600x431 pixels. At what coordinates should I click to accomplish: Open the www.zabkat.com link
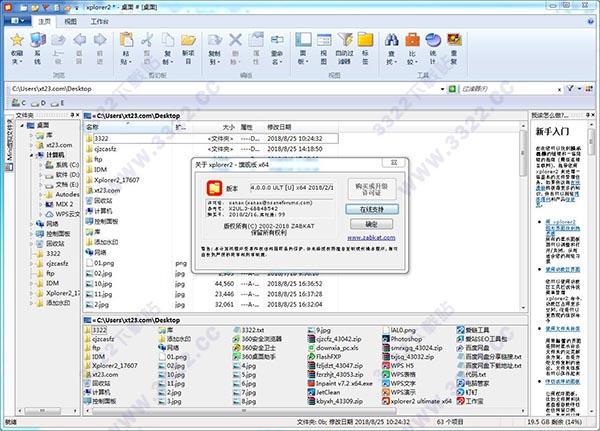371,238
